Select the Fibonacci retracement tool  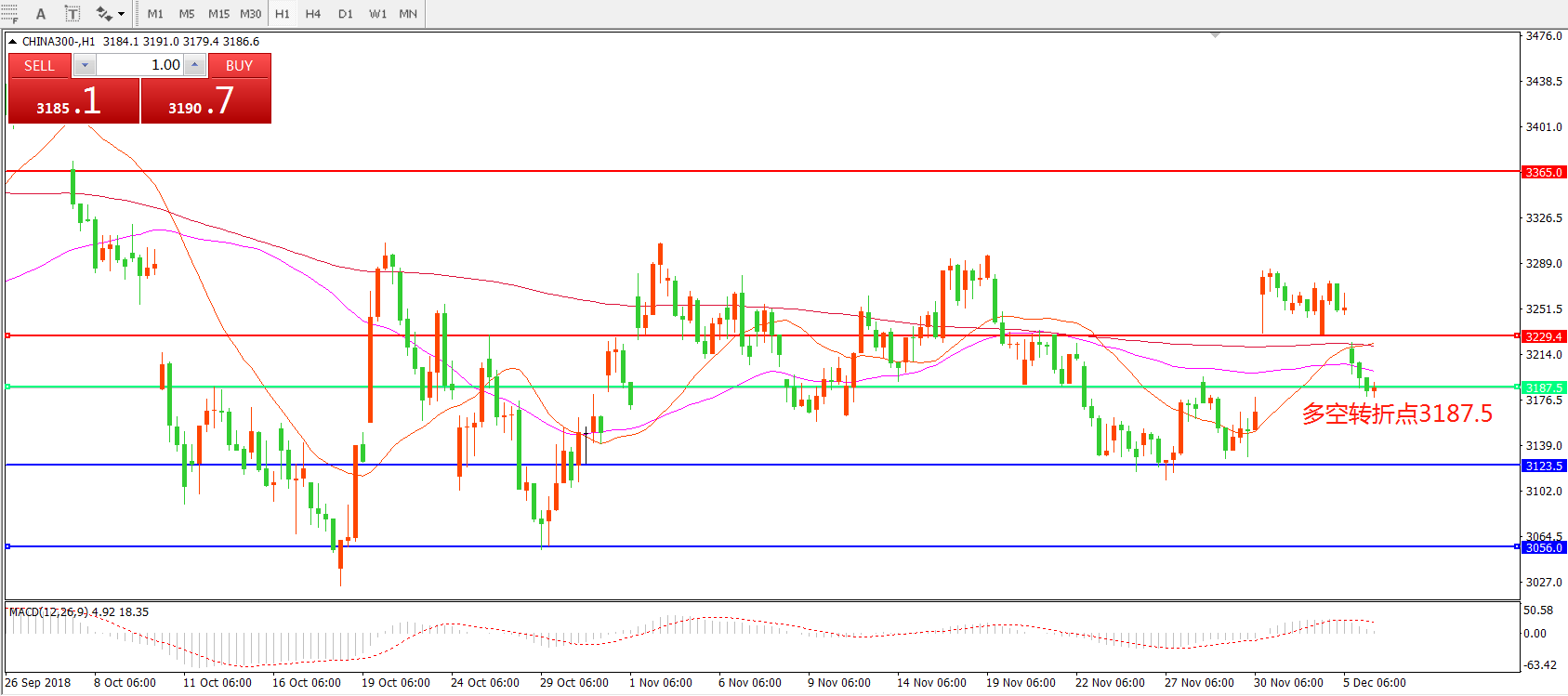[9, 13]
